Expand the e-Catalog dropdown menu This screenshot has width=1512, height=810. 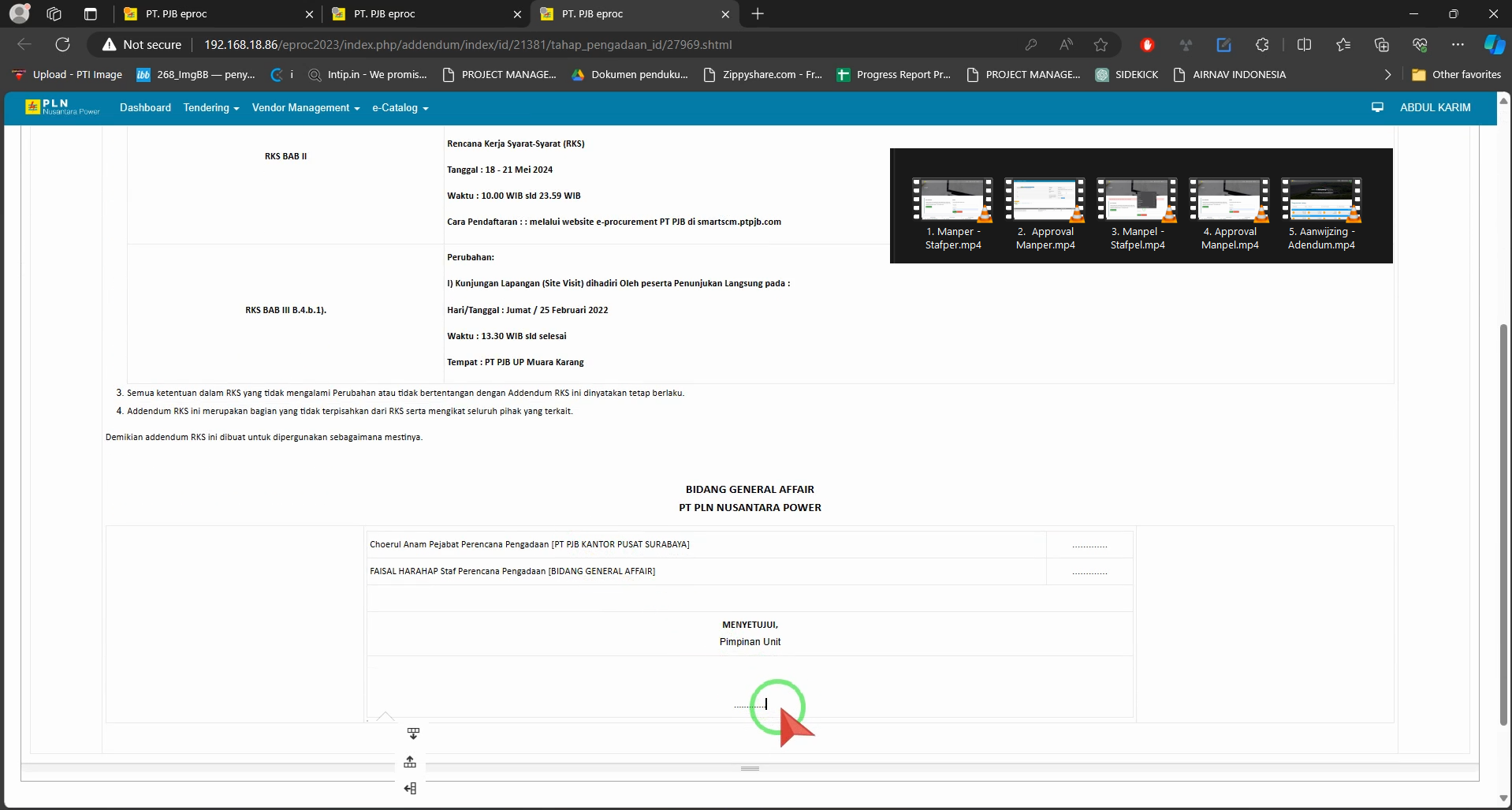tap(400, 108)
